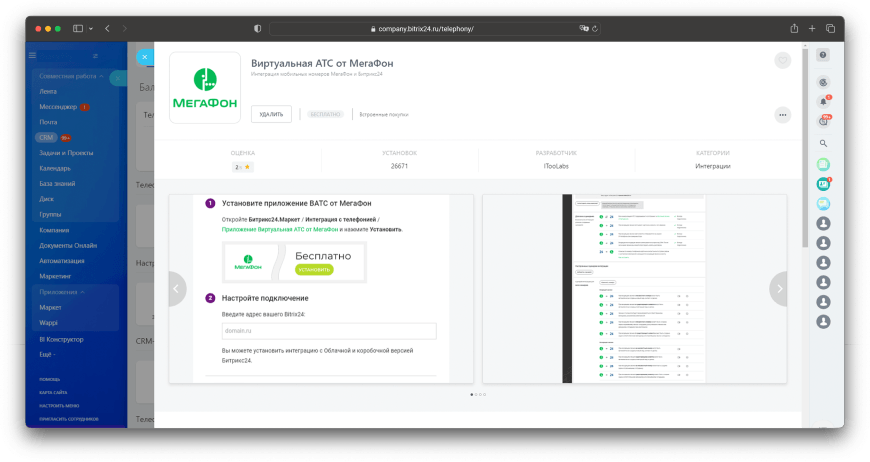
Task: Open last gray user avatar
Action: pyautogui.click(x=823, y=322)
